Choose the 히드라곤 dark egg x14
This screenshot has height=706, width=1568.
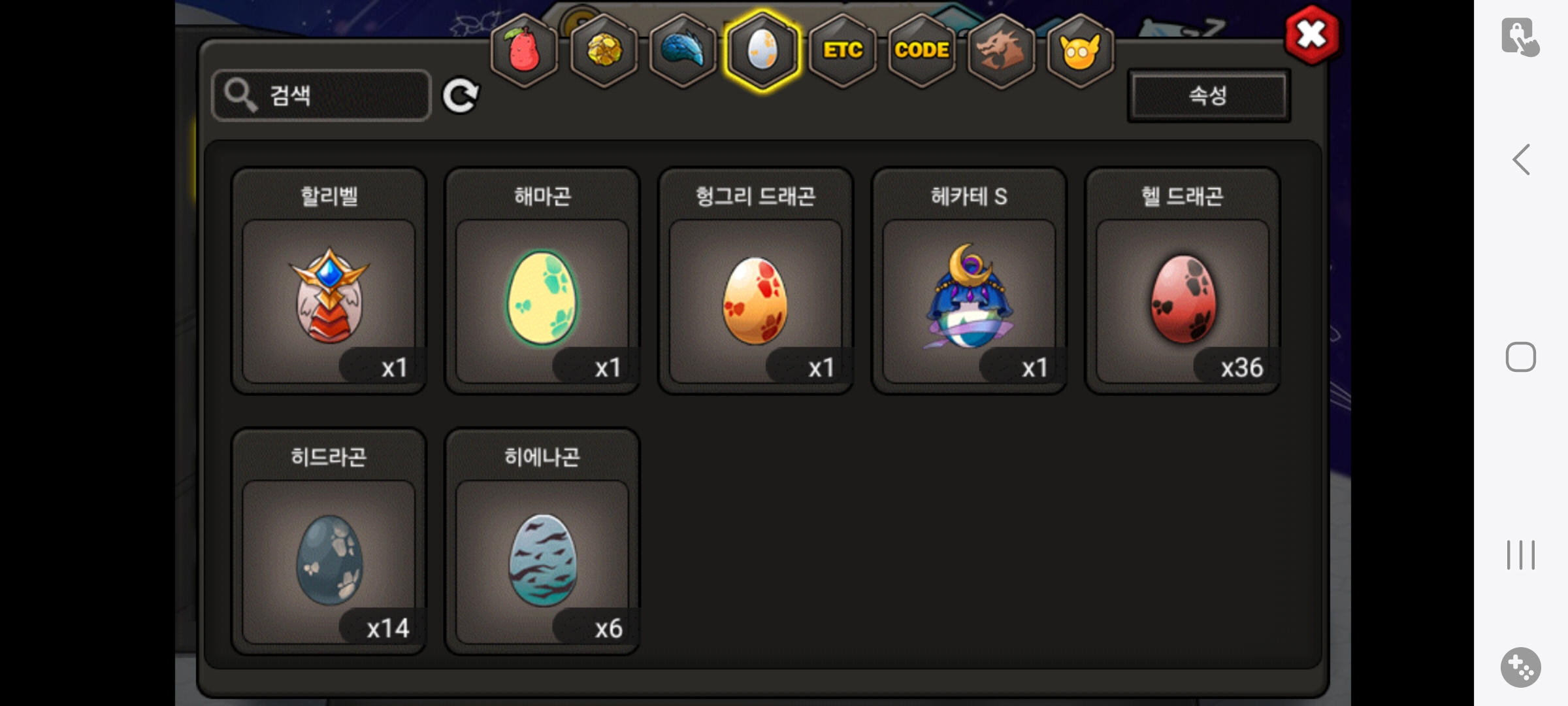(x=329, y=542)
